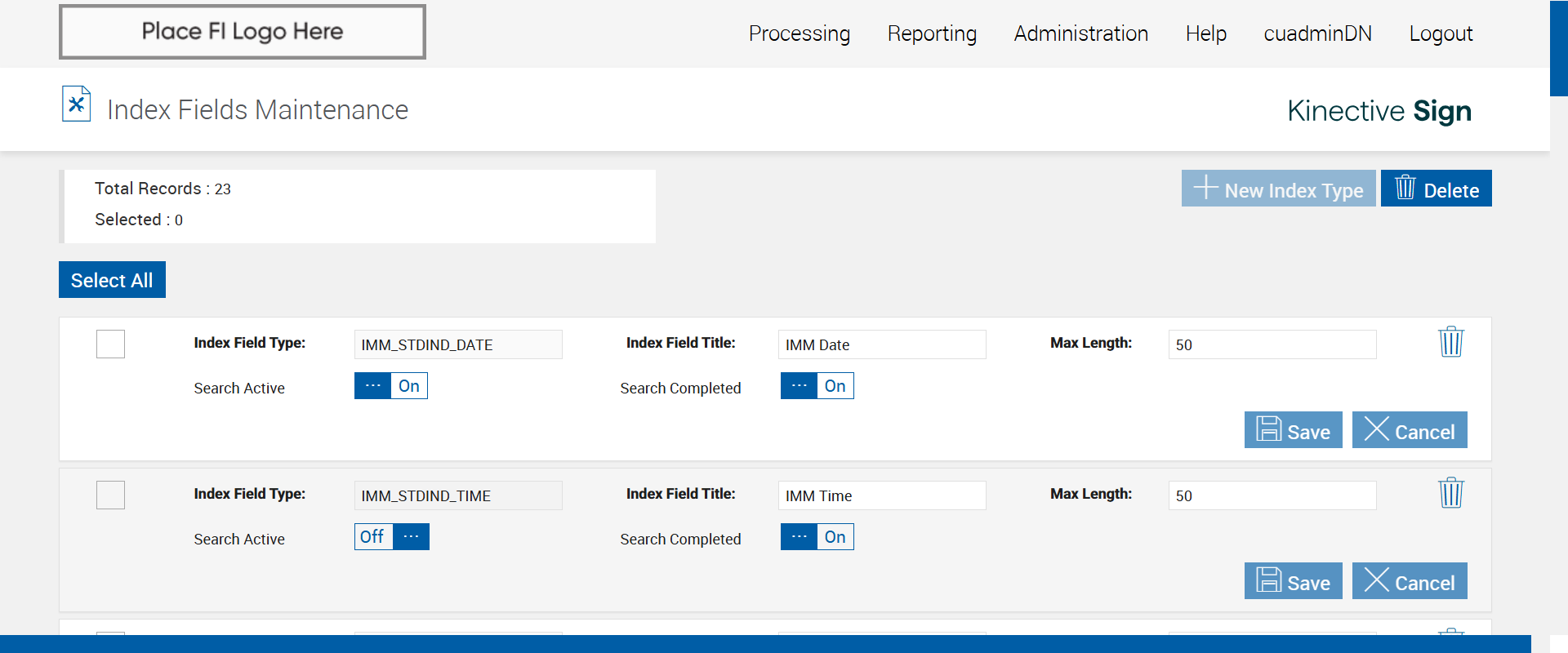Toggle Search Active for IMM Date
This screenshot has width=1568, height=653.
coord(391,386)
